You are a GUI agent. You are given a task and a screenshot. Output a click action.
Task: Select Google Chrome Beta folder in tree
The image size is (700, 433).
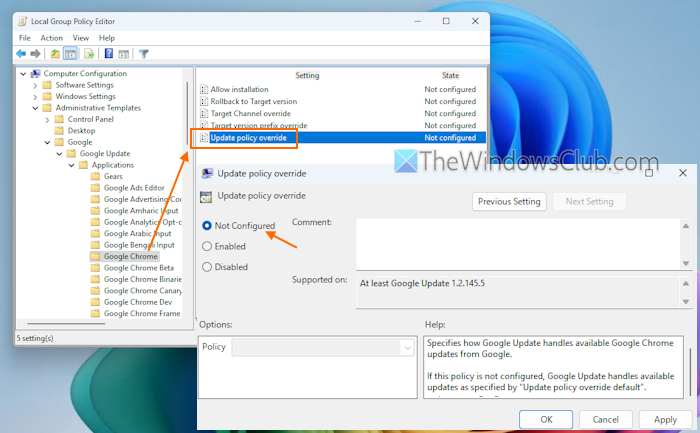(138, 267)
